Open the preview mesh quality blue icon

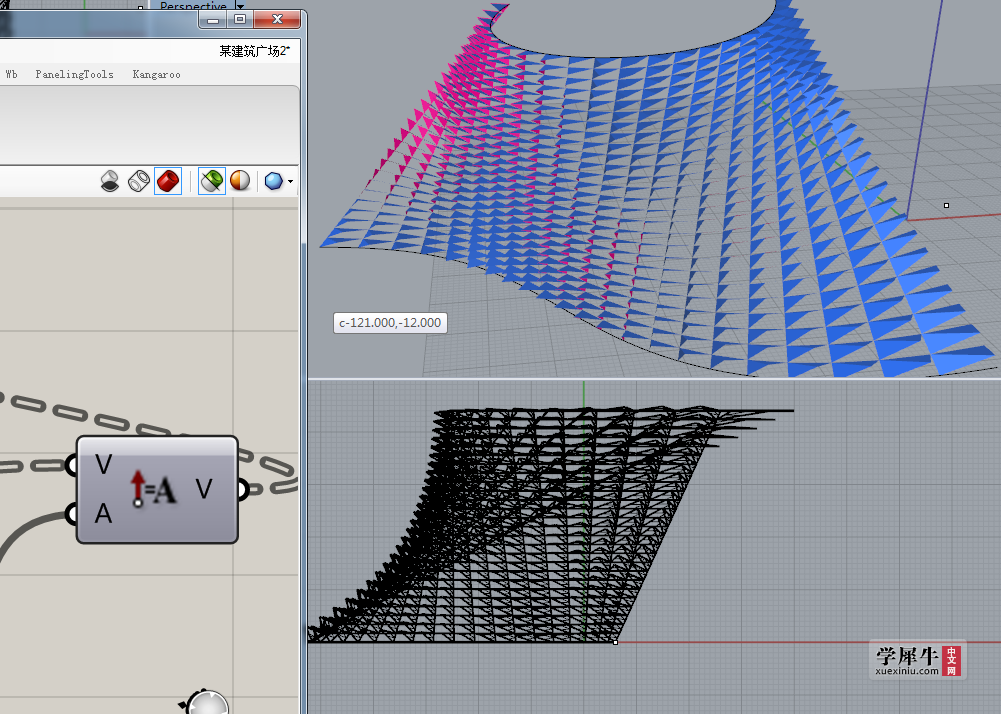click(273, 181)
